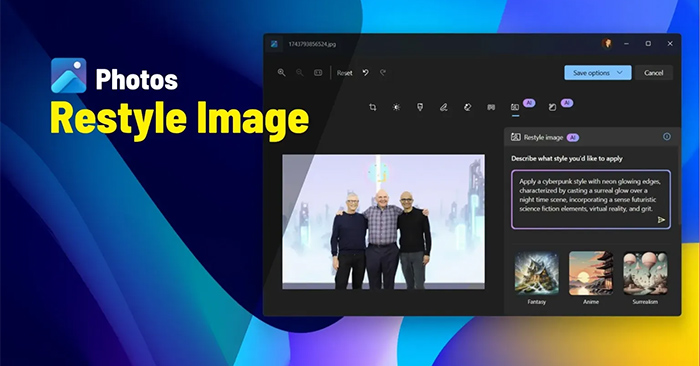The width and height of the screenshot is (700, 366).
Task: Choose the Surrealism style thumbnail
Action: pyautogui.click(x=645, y=273)
